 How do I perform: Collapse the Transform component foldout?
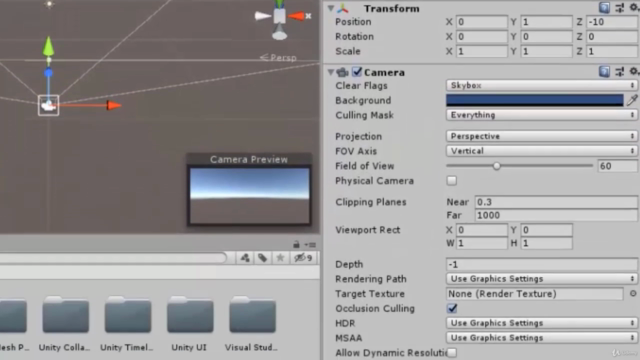coord(331,8)
